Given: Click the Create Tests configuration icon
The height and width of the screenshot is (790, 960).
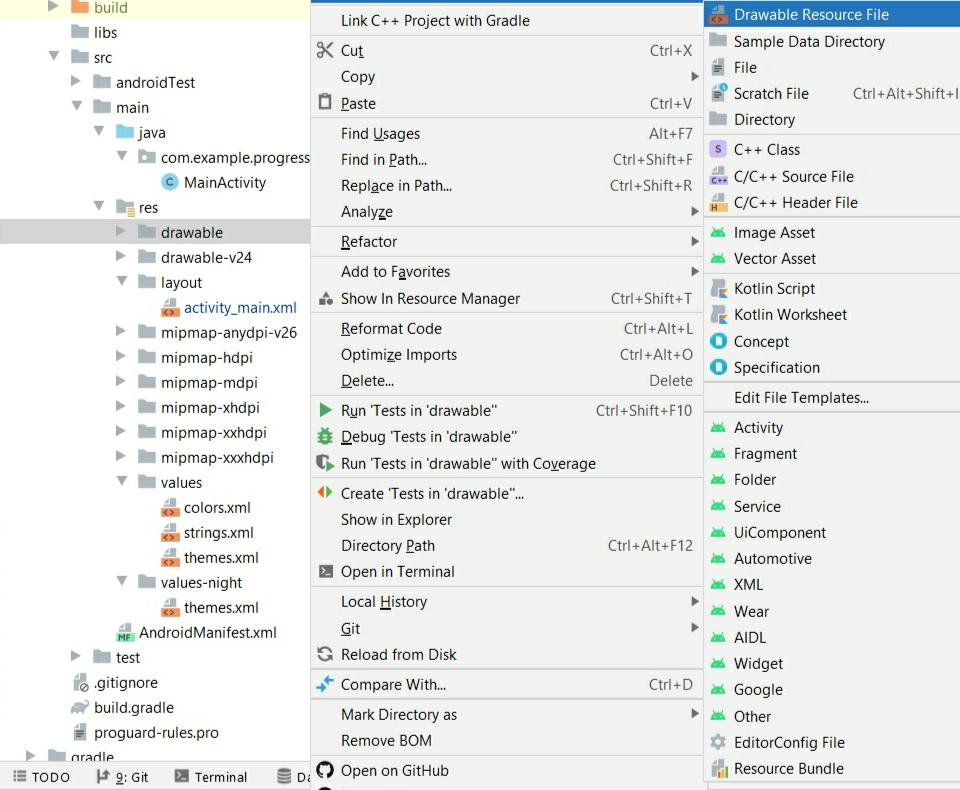Looking at the screenshot, I should [325, 492].
